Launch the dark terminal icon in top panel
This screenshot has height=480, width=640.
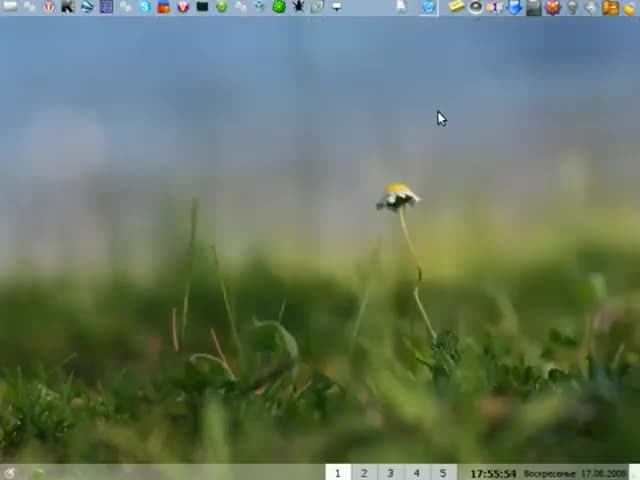point(202,7)
